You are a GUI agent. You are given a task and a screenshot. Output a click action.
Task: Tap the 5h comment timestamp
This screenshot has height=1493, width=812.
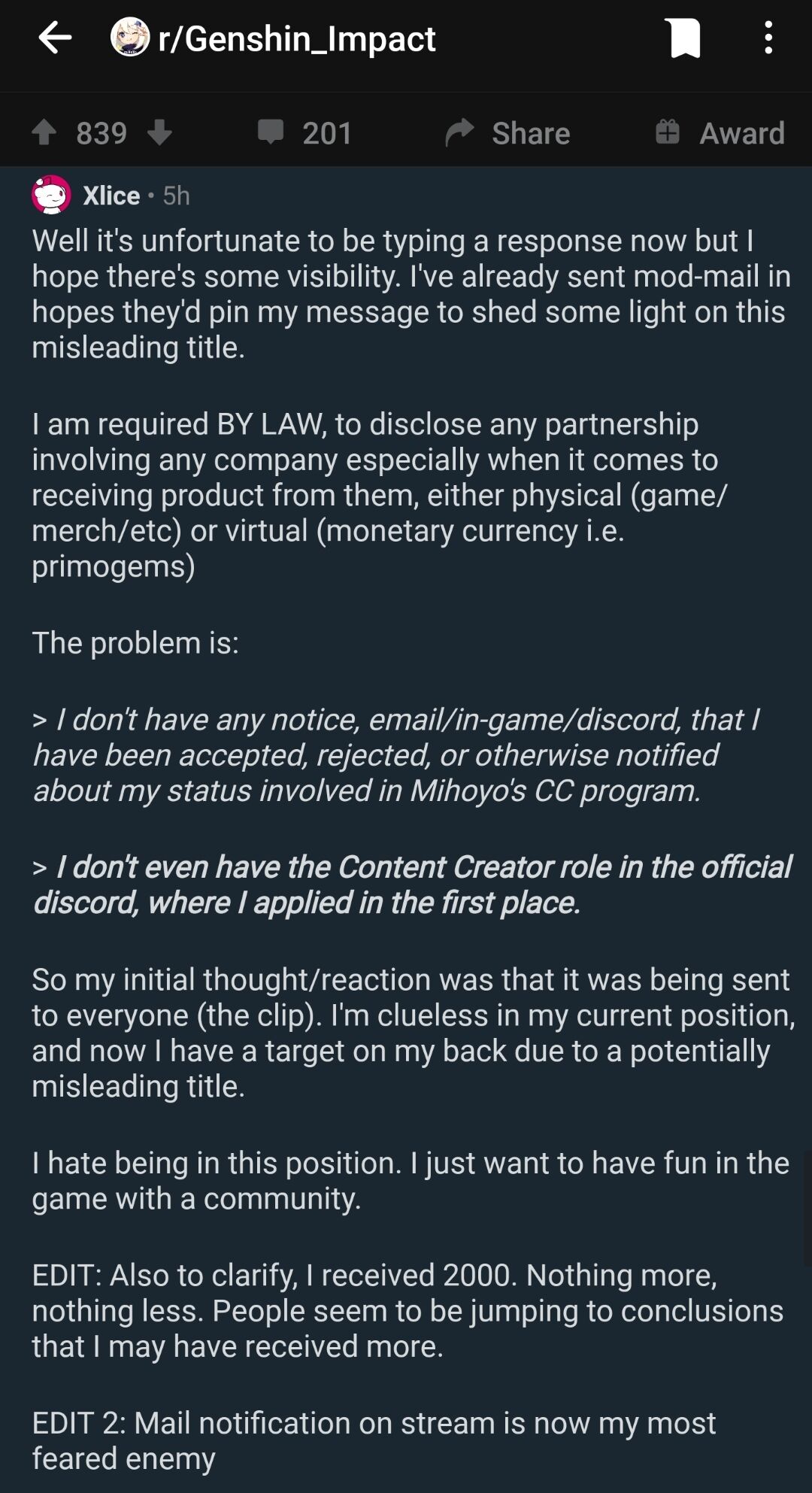pos(176,196)
